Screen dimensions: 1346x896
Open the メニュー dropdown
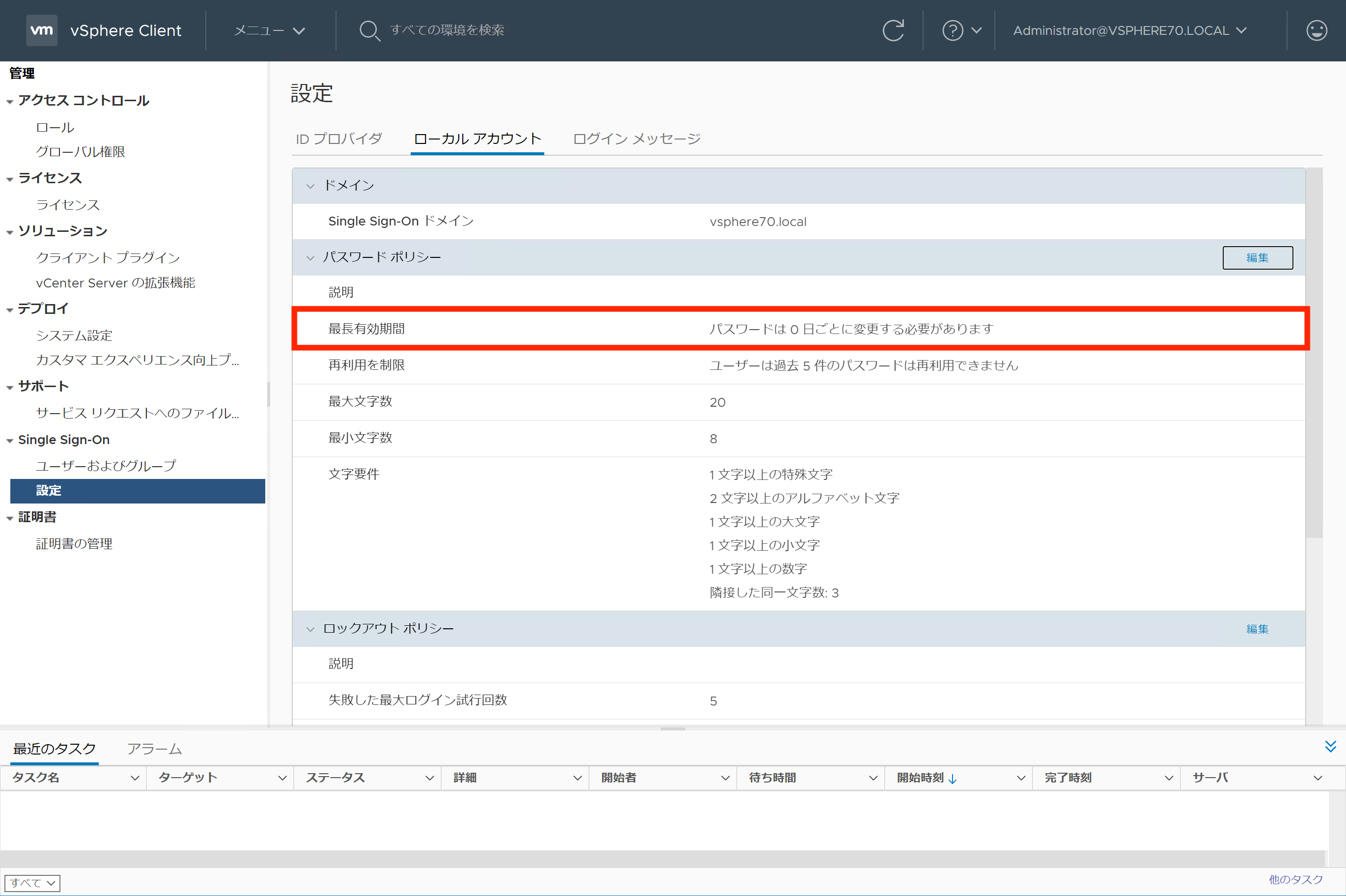[269, 30]
